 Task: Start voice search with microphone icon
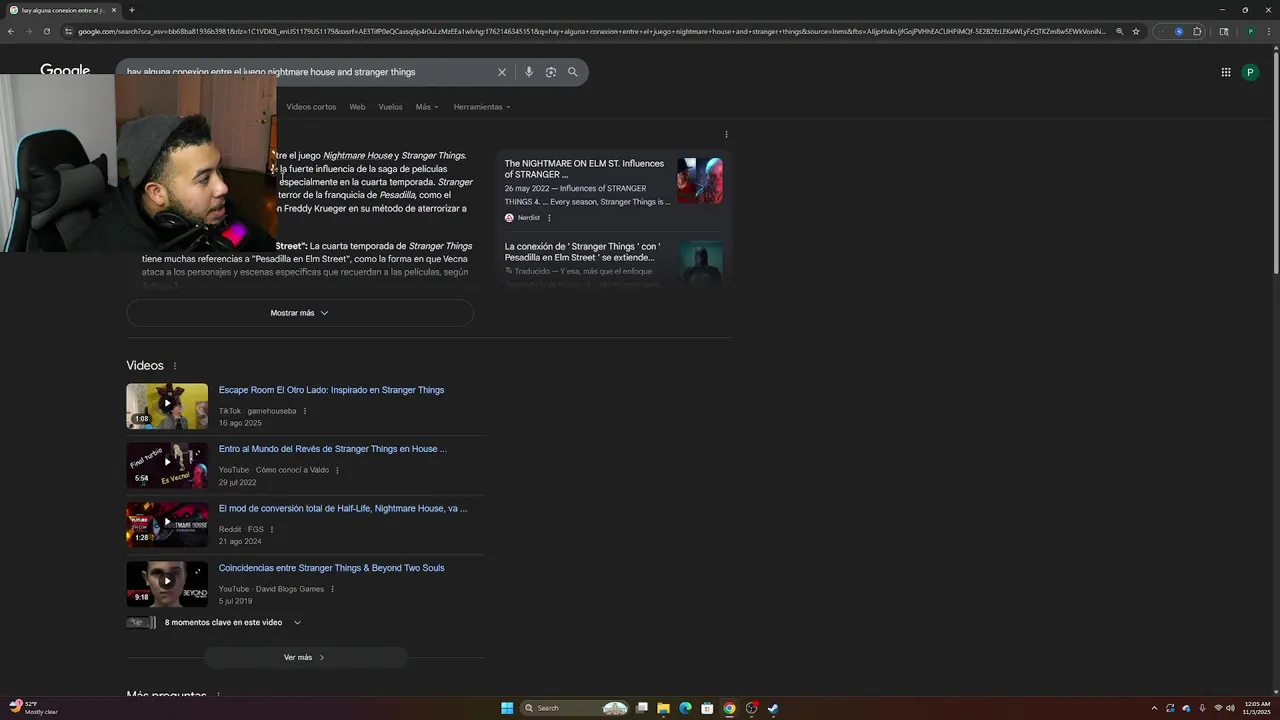(x=529, y=72)
